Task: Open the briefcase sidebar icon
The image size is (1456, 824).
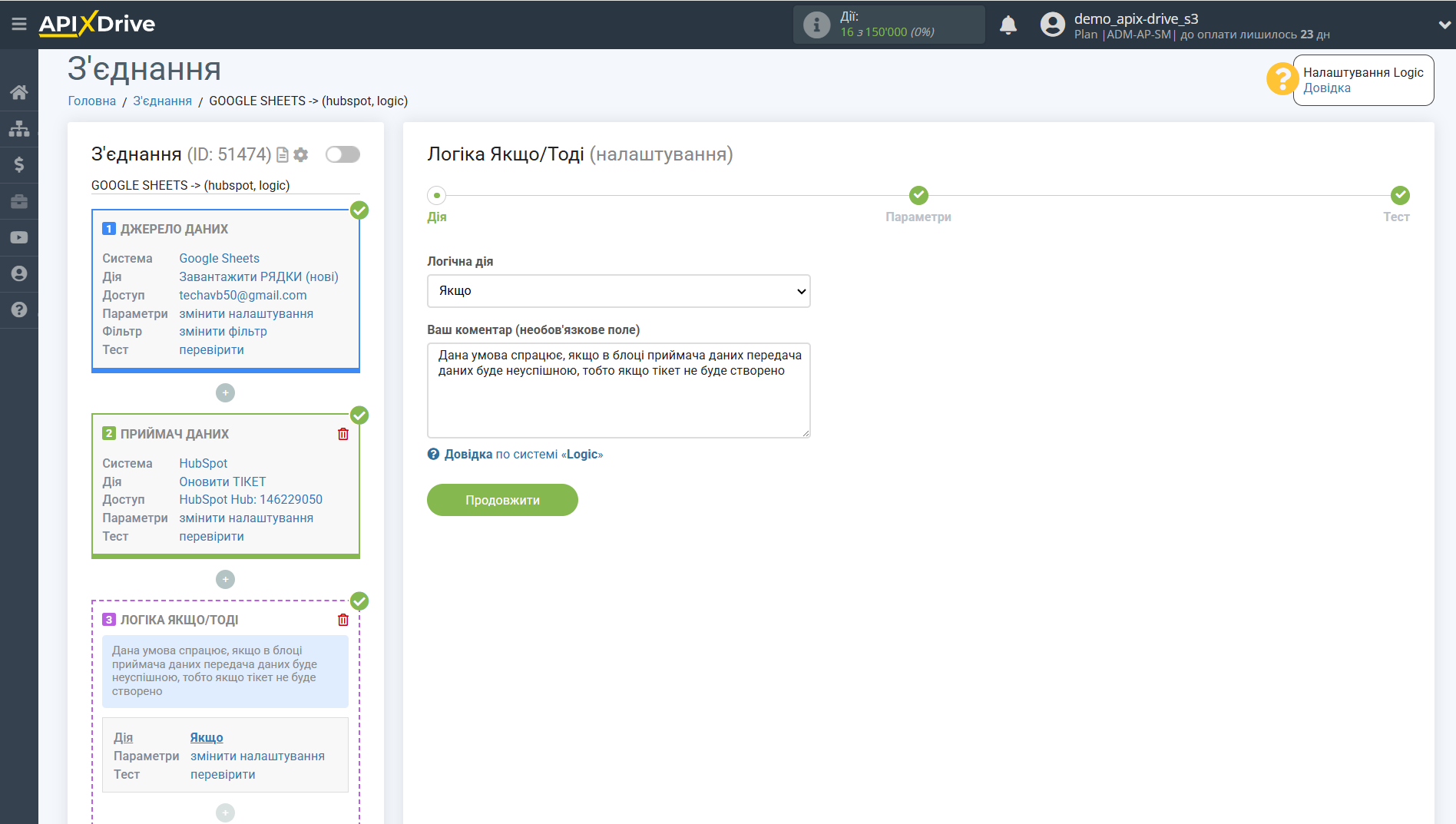Action: click(19, 201)
